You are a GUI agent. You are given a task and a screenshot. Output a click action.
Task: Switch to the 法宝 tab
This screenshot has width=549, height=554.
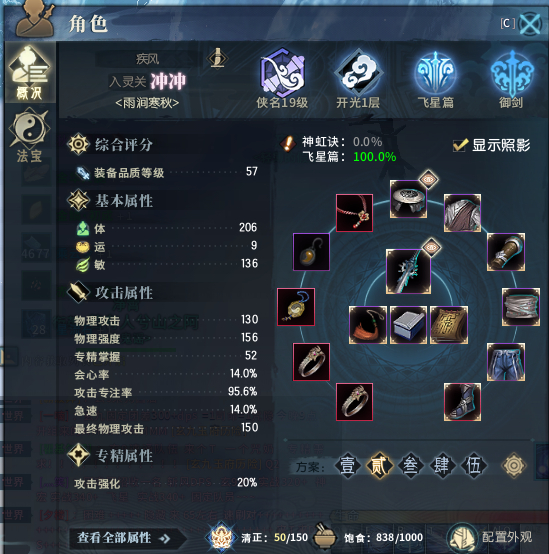point(30,136)
